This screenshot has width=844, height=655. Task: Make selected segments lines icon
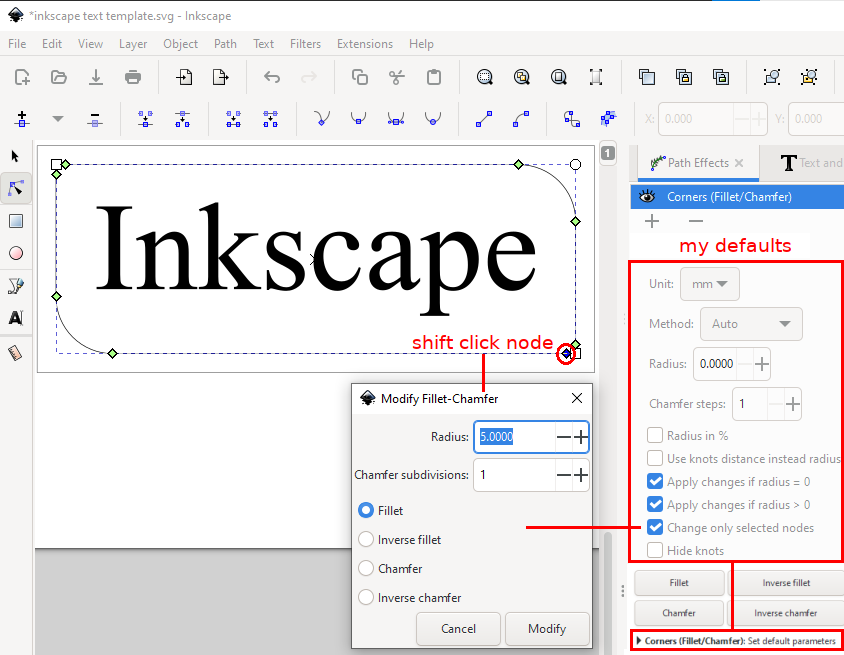coord(484,119)
